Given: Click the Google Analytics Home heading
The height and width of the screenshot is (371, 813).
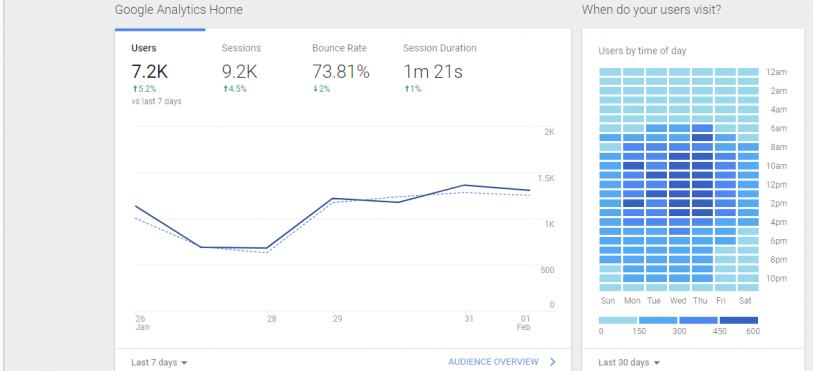Looking at the screenshot, I should click(x=178, y=10).
